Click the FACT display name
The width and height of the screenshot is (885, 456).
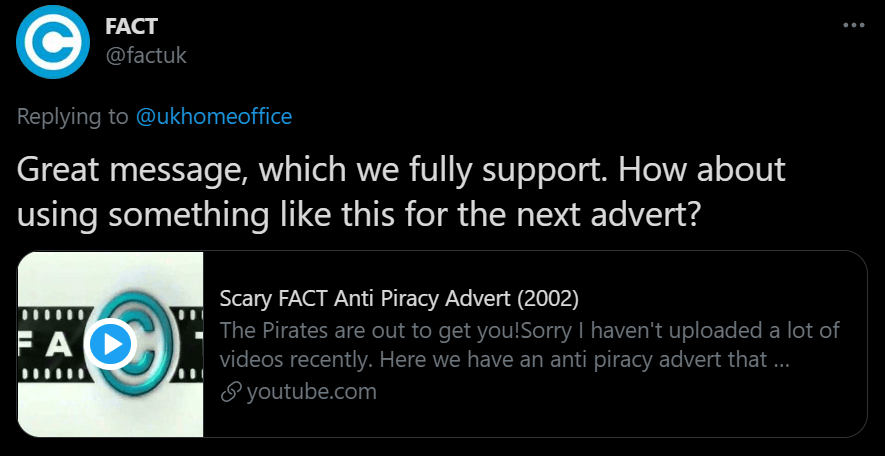(x=131, y=26)
